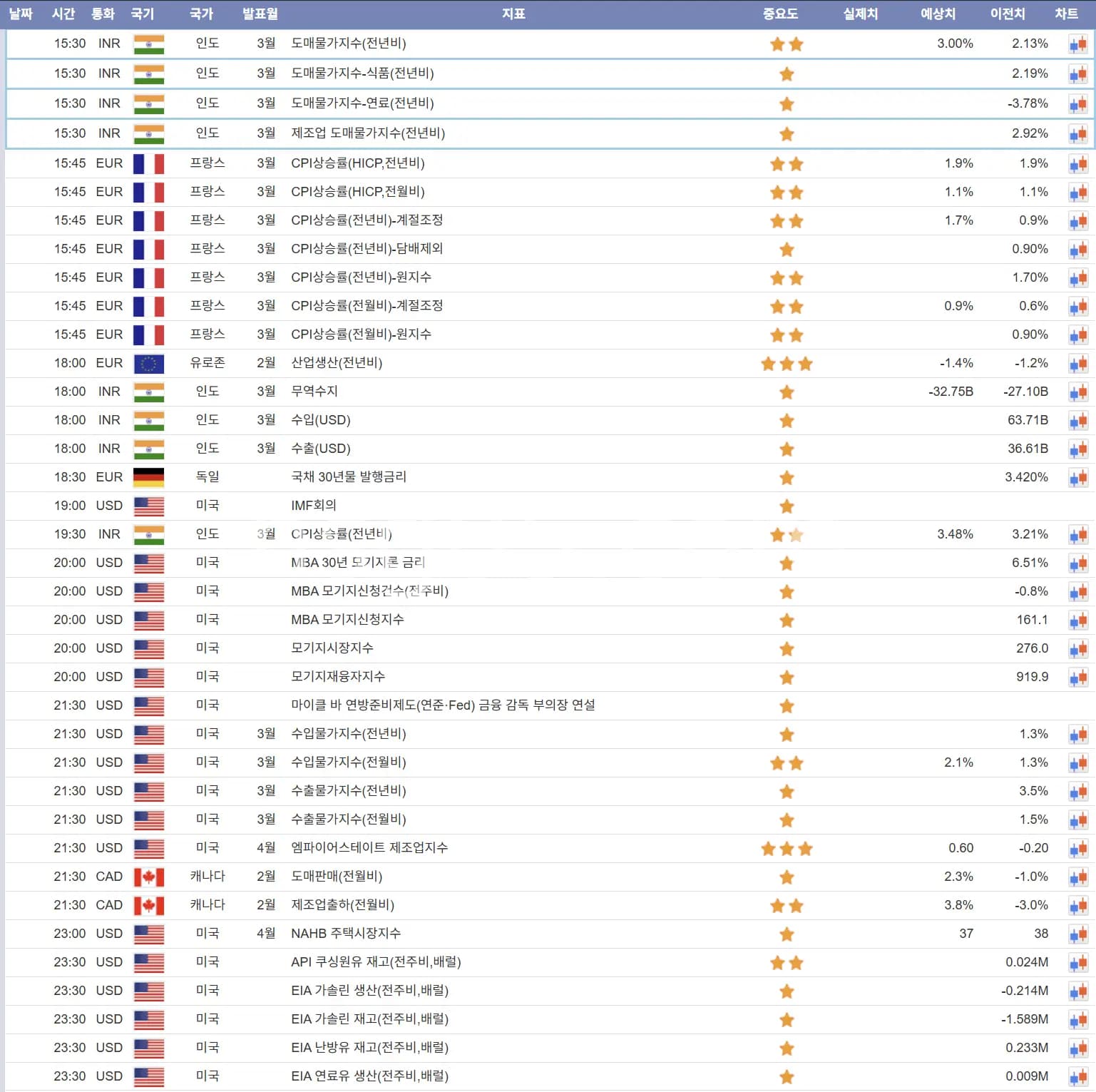The image size is (1096, 1092).
Task: Click 인도 CPI상승률(전년비) indicator name
Action: pyautogui.click(x=341, y=534)
